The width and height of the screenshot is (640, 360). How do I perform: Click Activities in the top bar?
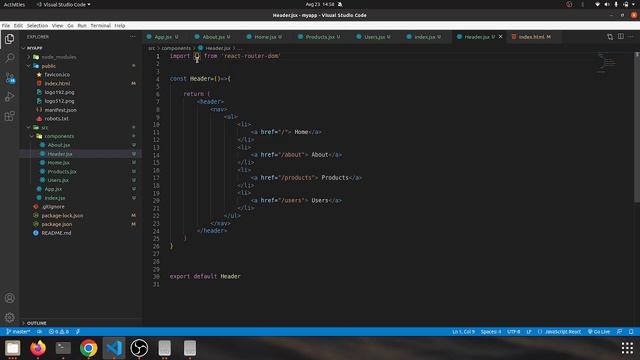pyautogui.click(x=14, y=4)
